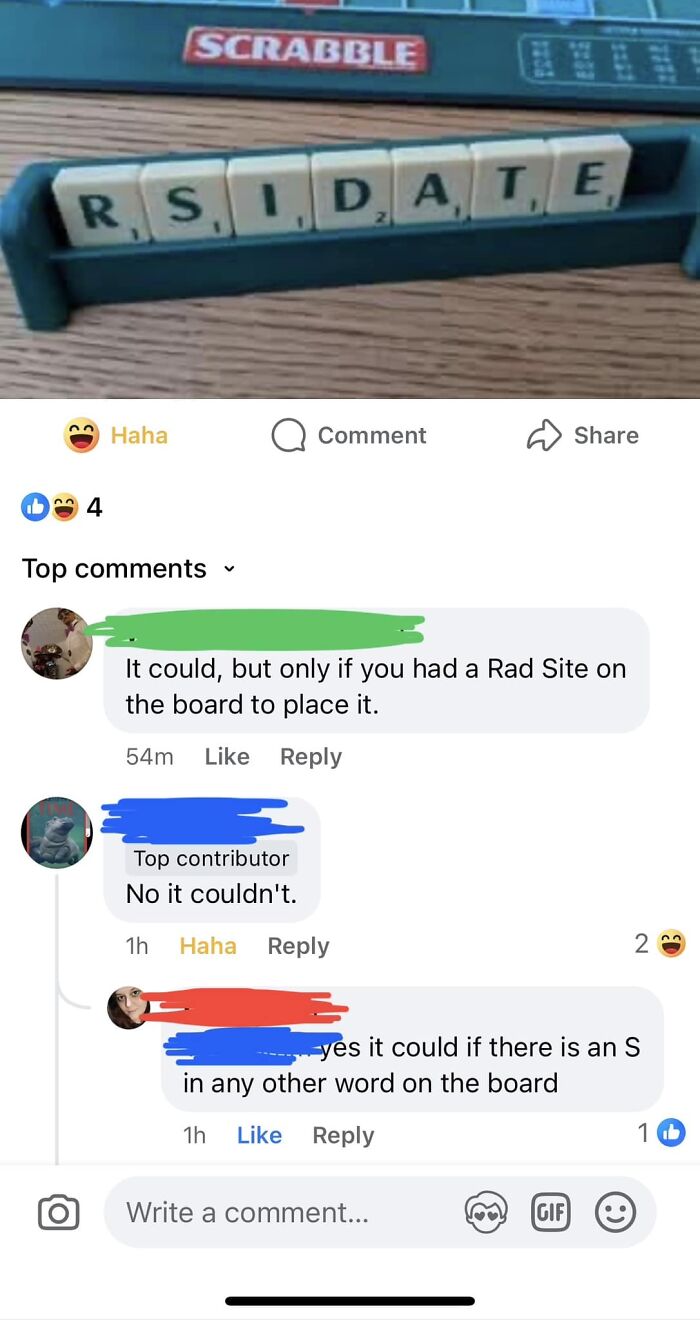Tap the Share arrow icon

[x=544, y=435]
